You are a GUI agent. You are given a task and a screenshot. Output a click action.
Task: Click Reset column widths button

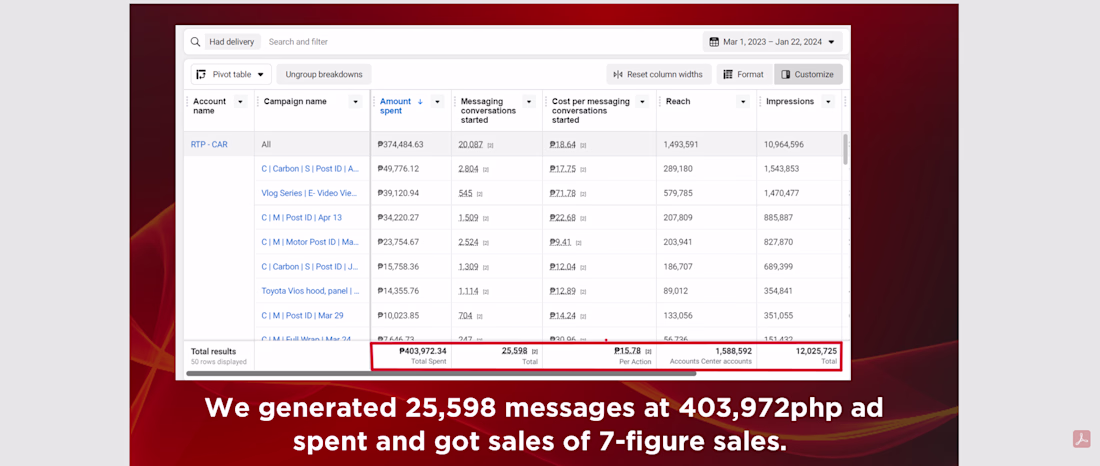click(x=659, y=74)
